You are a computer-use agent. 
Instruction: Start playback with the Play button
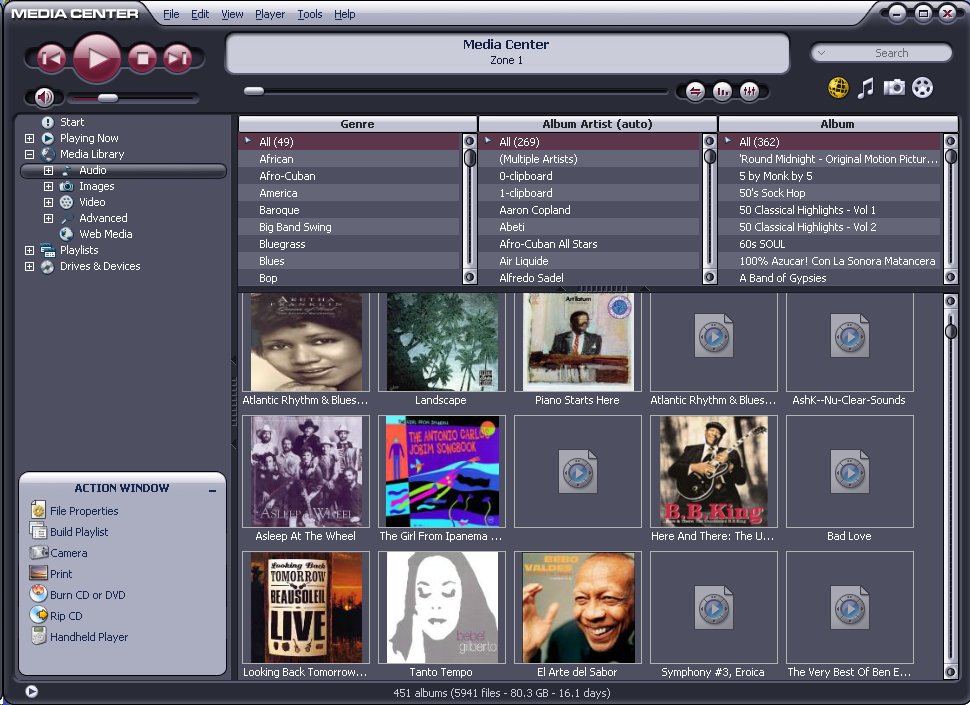pos(97,58)
